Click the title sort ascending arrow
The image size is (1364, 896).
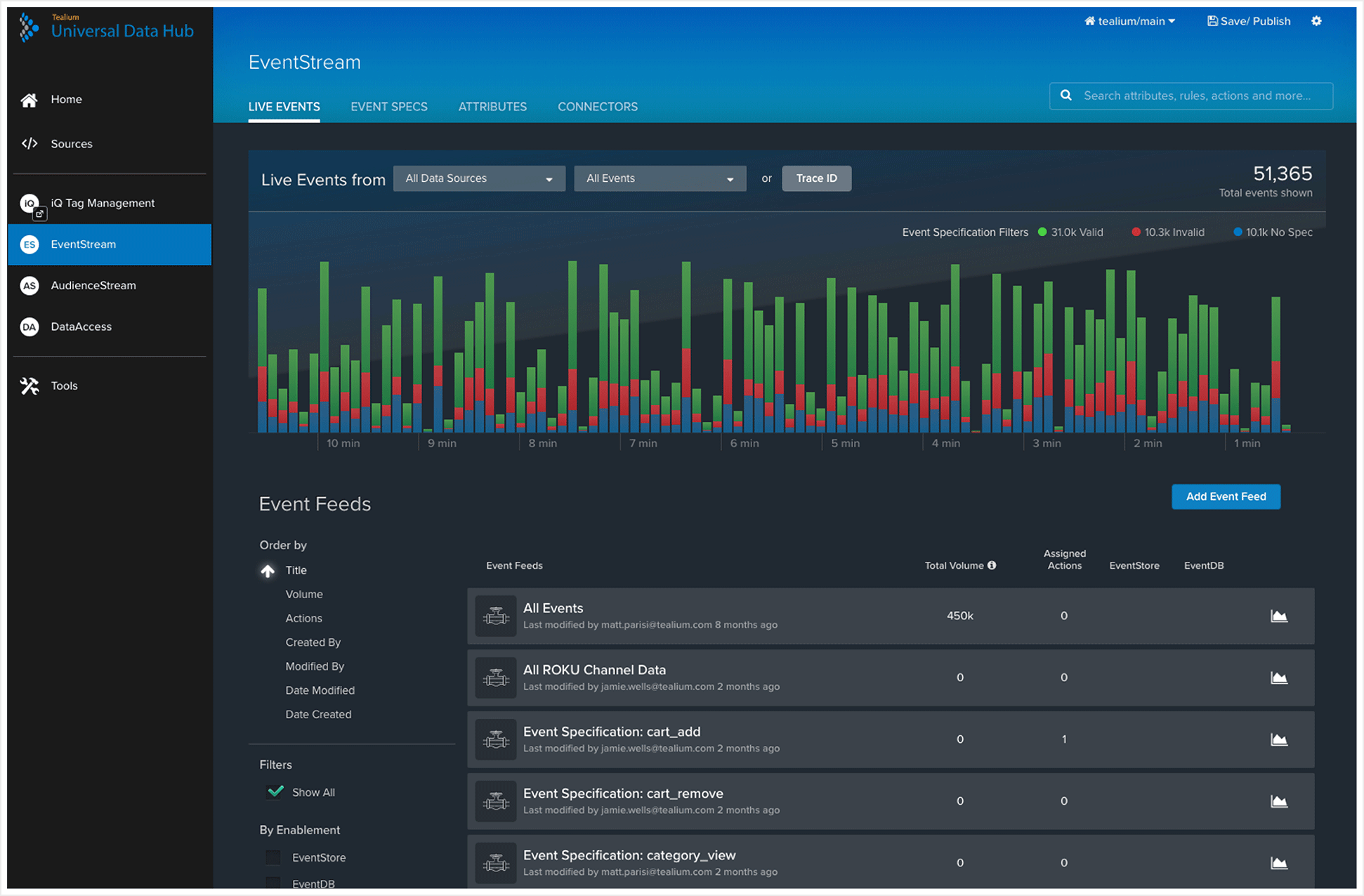[268, 571]
